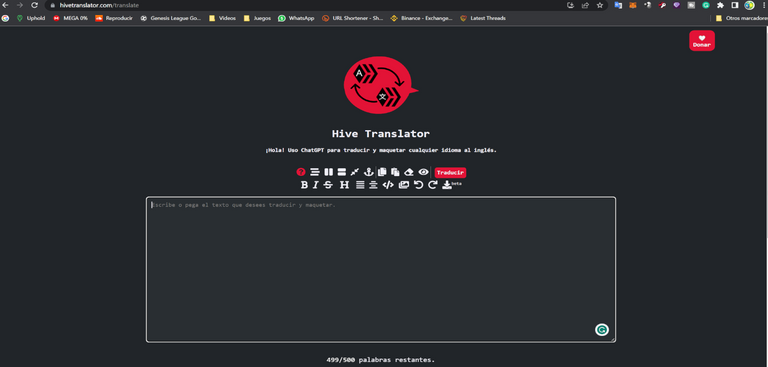Open the Uphold bookmark
Viewport: 768px width, 367px height.
coord(30,18)
